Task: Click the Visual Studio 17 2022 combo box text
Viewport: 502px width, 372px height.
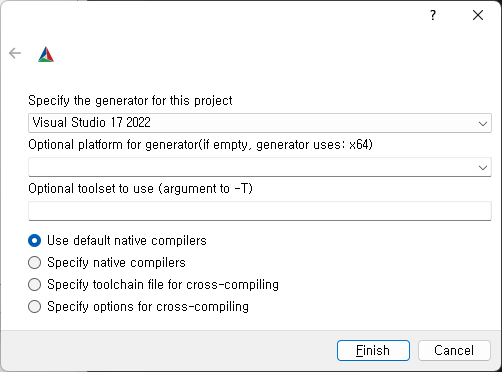Action: pyautogui.click(x=92, y=123)
